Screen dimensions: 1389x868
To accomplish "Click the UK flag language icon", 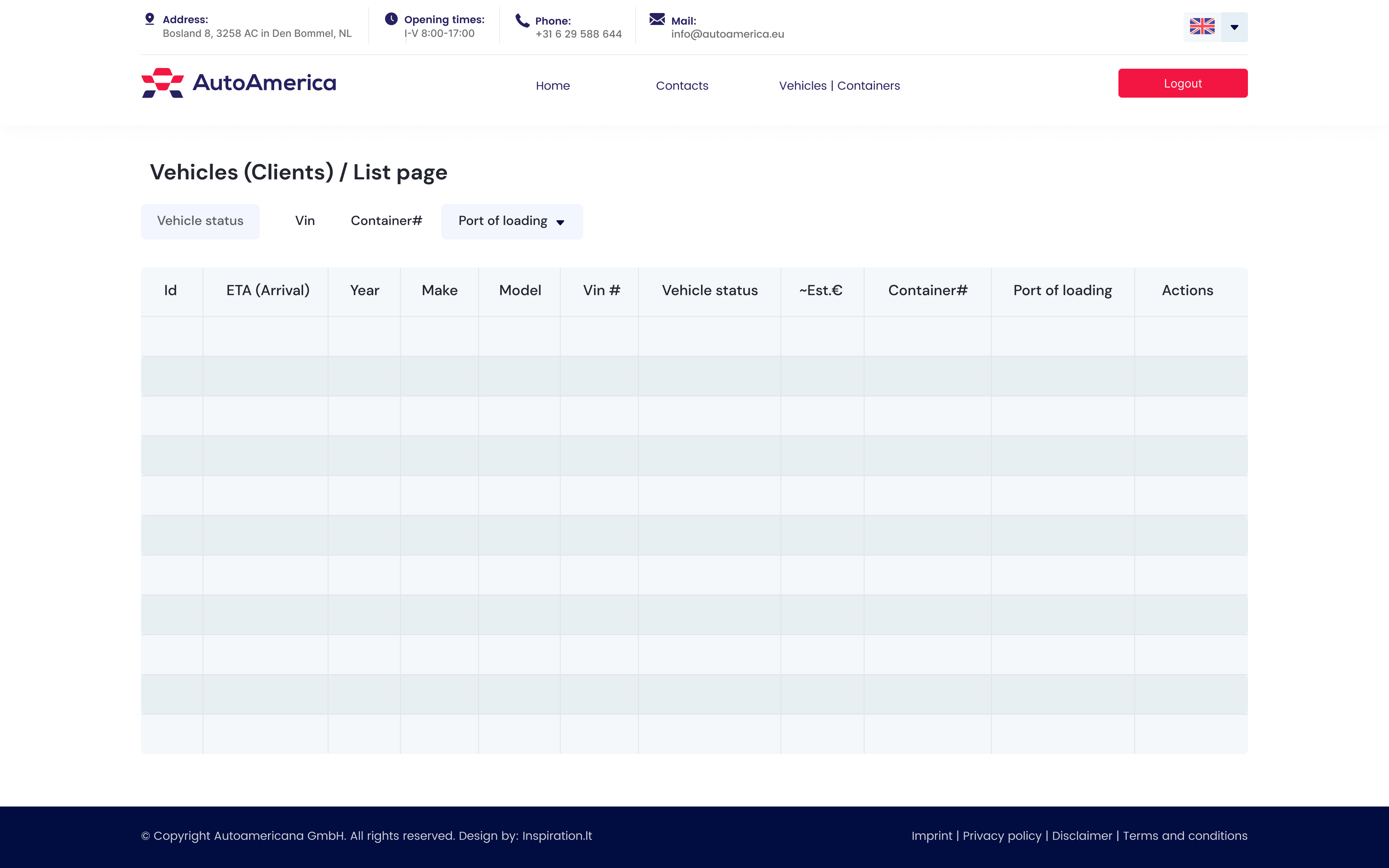I will (x=1202, y=26).
